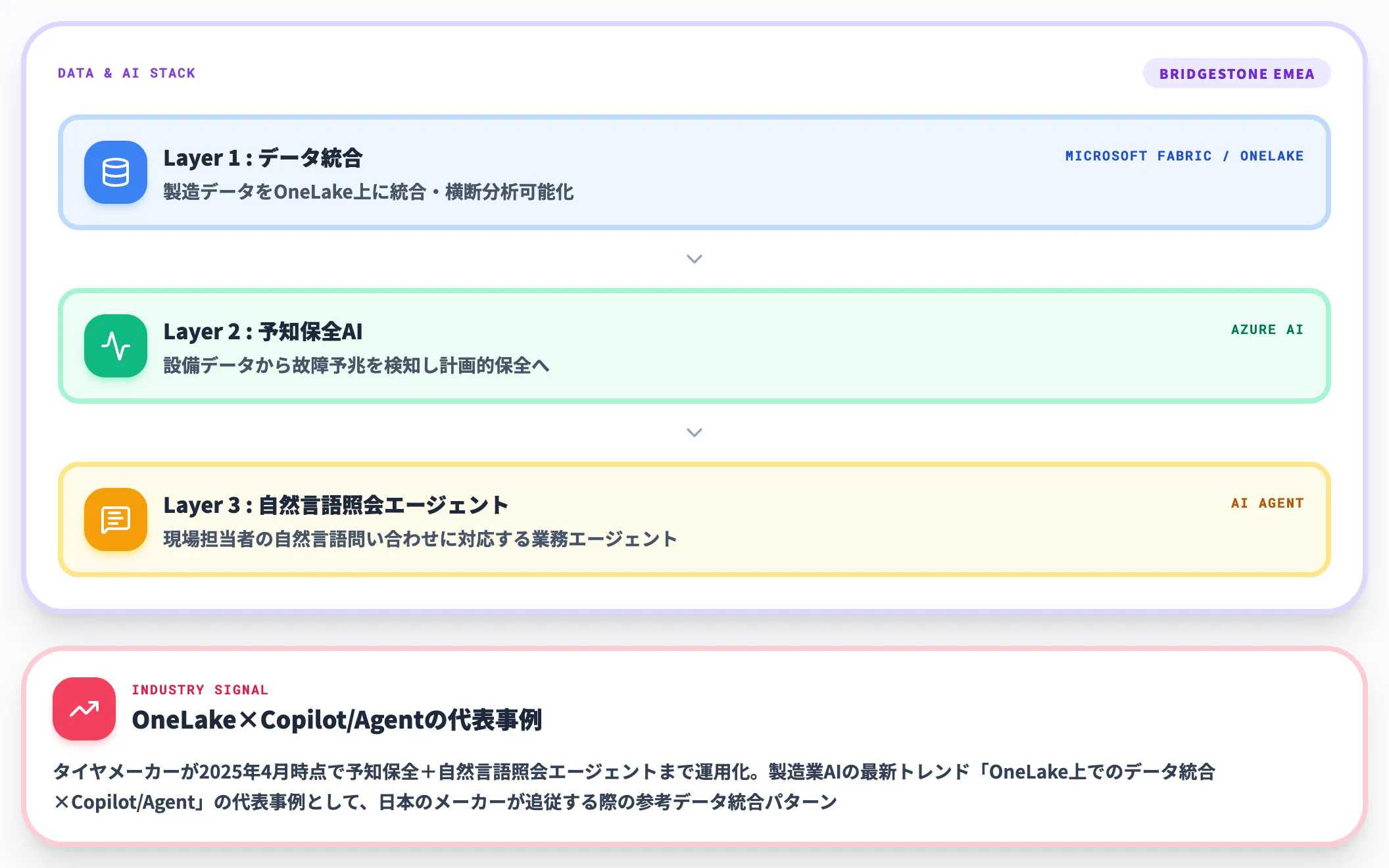Click the blue database icon for Layer 1

point(116,172)
